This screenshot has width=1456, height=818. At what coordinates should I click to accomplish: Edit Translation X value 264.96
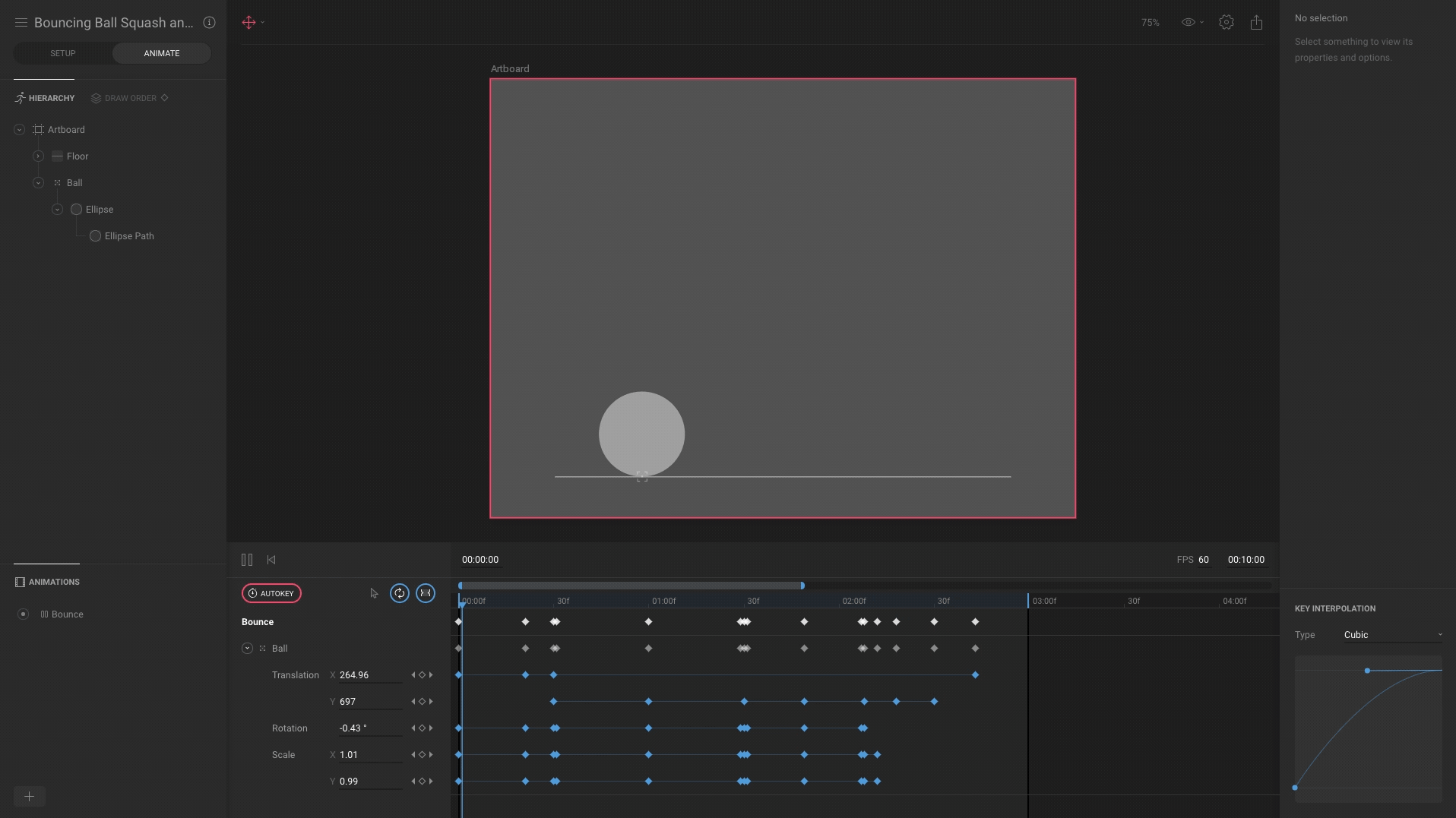click(370, 675)
